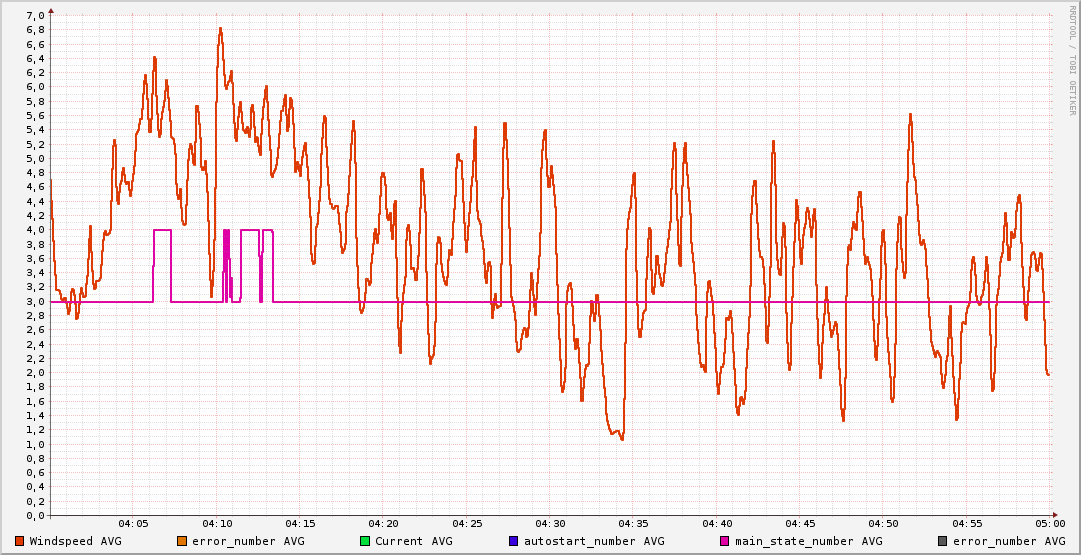Click the gray error_number legend swatch
The height and width of the screenshot is (555, 1081).
click(943, 541)
